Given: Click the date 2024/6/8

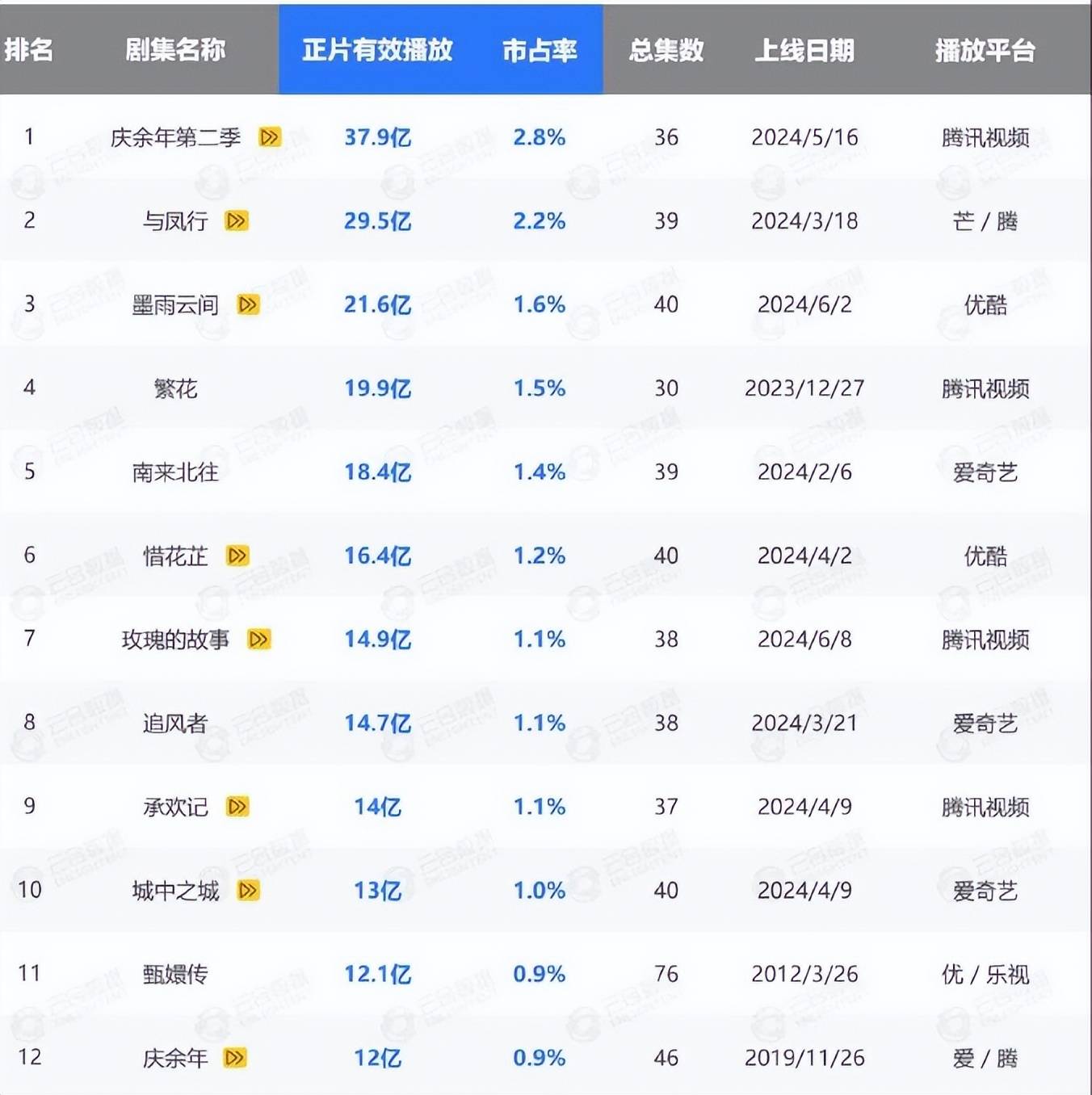Looking at the screenshot, I should tap(804, 640).
